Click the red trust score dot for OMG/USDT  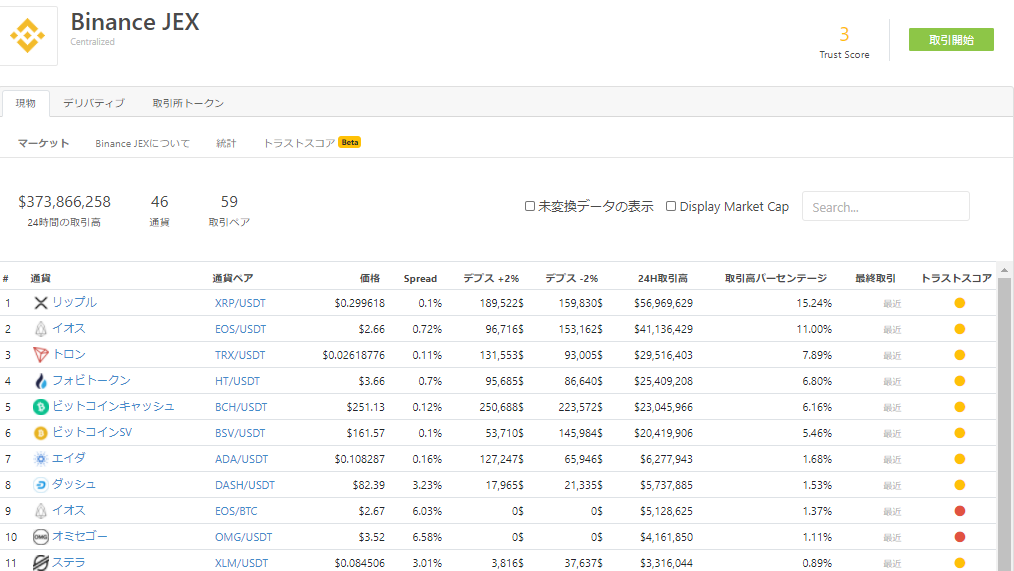pos(959,537)
